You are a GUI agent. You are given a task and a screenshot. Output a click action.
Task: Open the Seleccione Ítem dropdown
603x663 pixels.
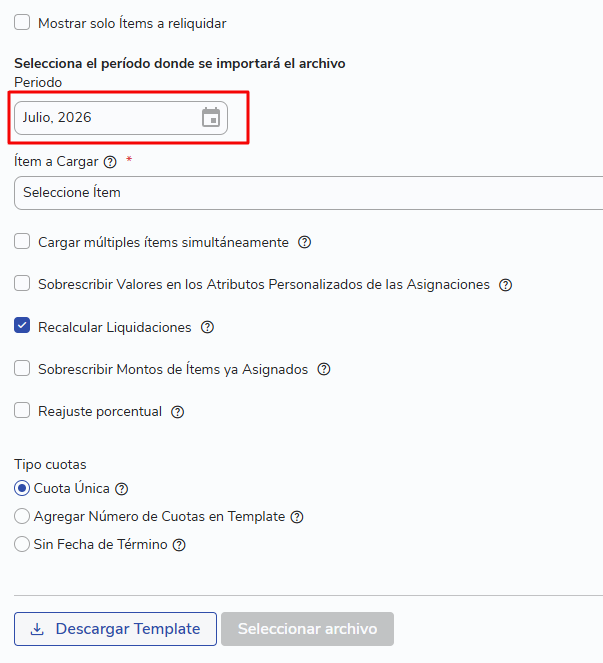pyautogui.click(x=309, y=193)
